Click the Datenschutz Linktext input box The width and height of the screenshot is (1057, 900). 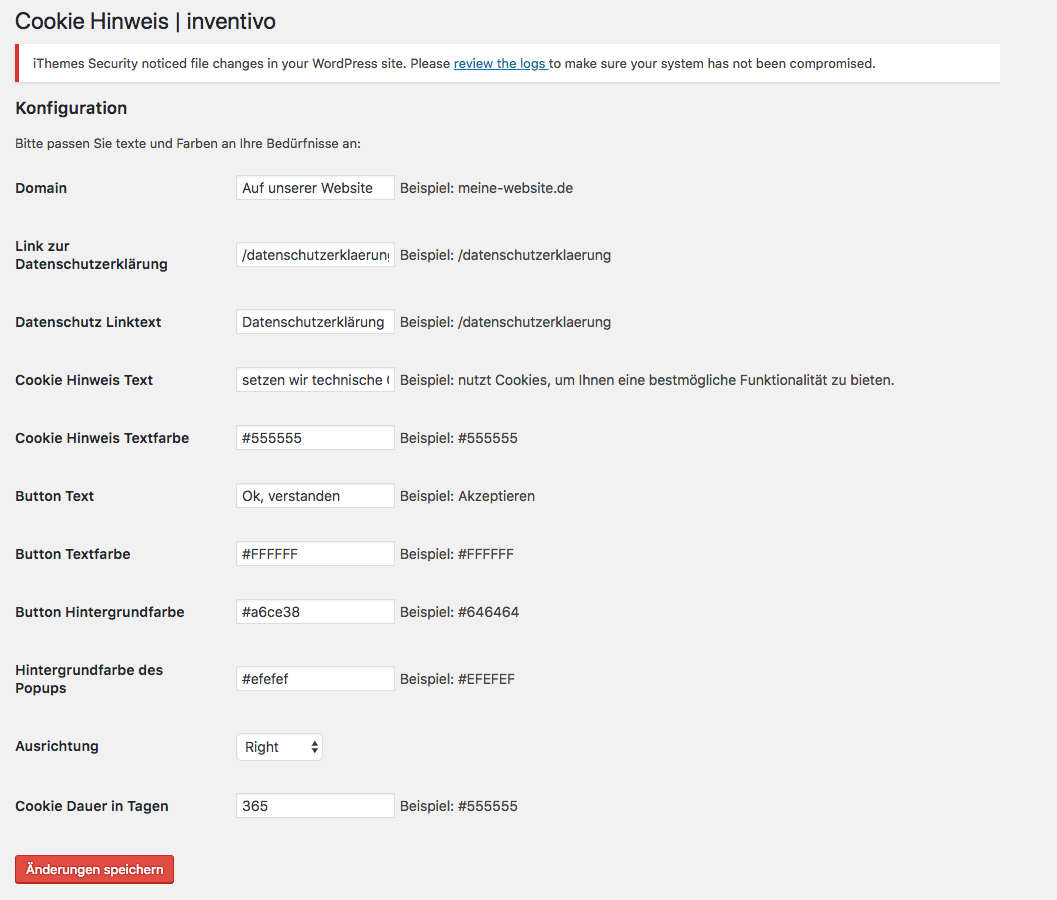(315, 322)
